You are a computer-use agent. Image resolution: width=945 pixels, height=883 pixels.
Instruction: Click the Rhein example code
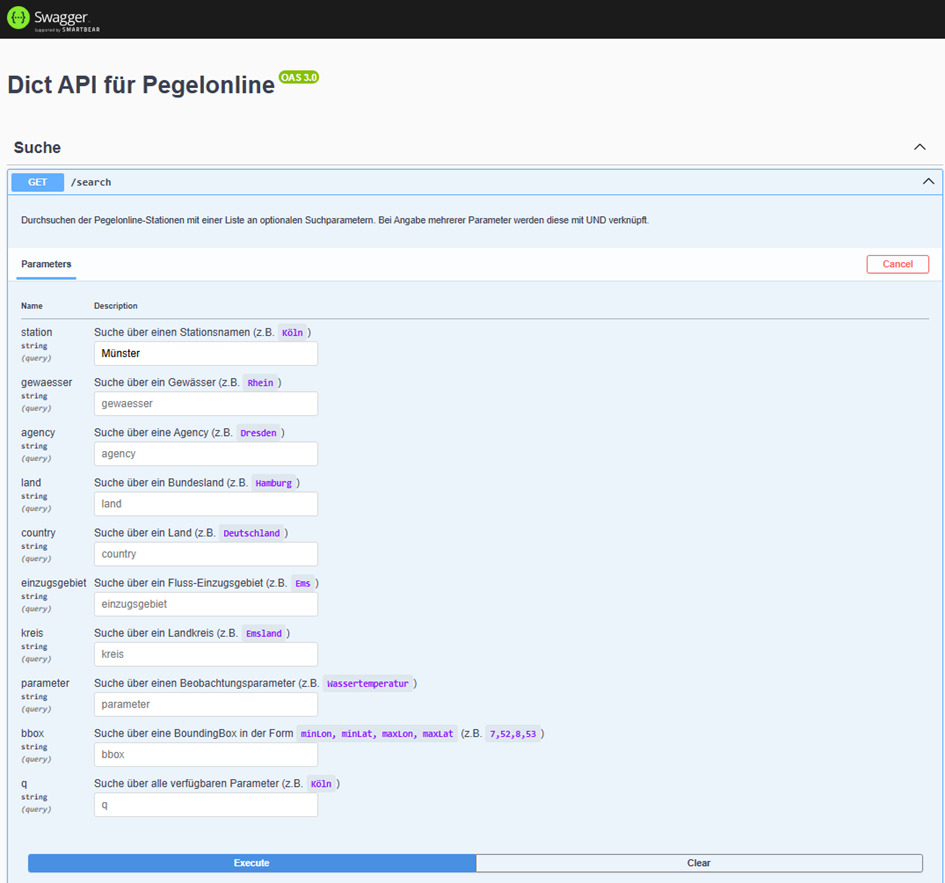[260, 383]
